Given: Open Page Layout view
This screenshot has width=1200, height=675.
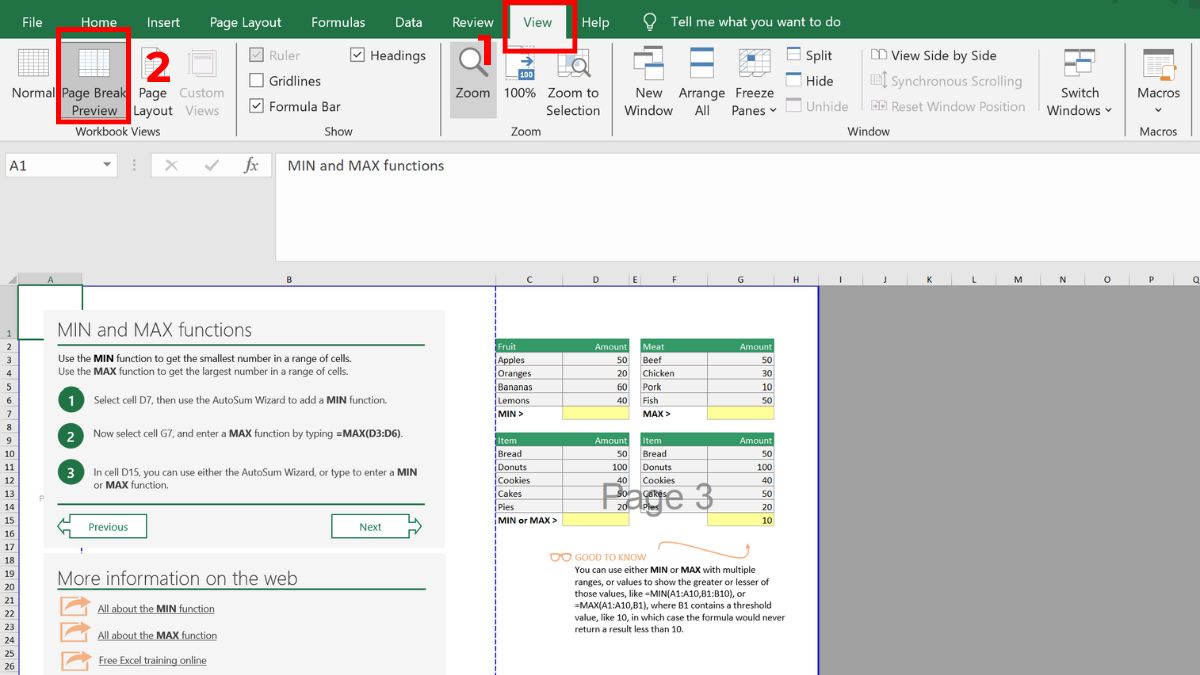Looking at the screenshot, I should [153, 82].
